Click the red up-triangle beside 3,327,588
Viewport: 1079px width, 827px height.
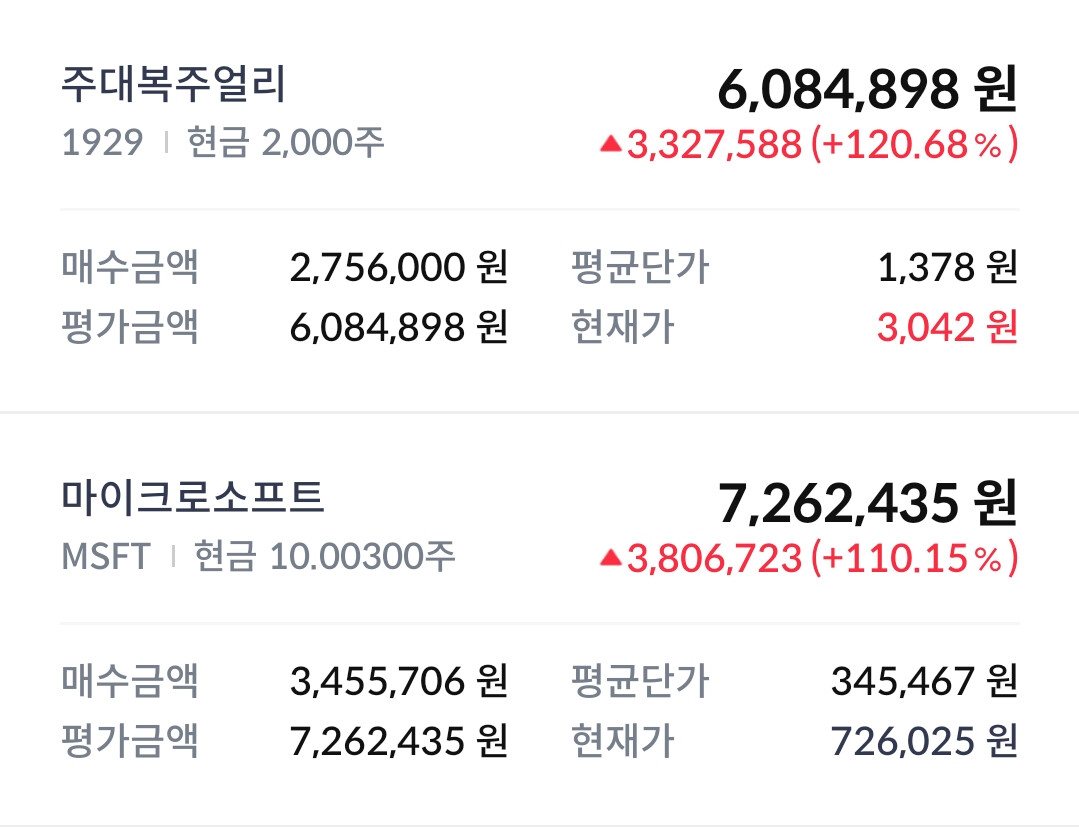point(611,145)
